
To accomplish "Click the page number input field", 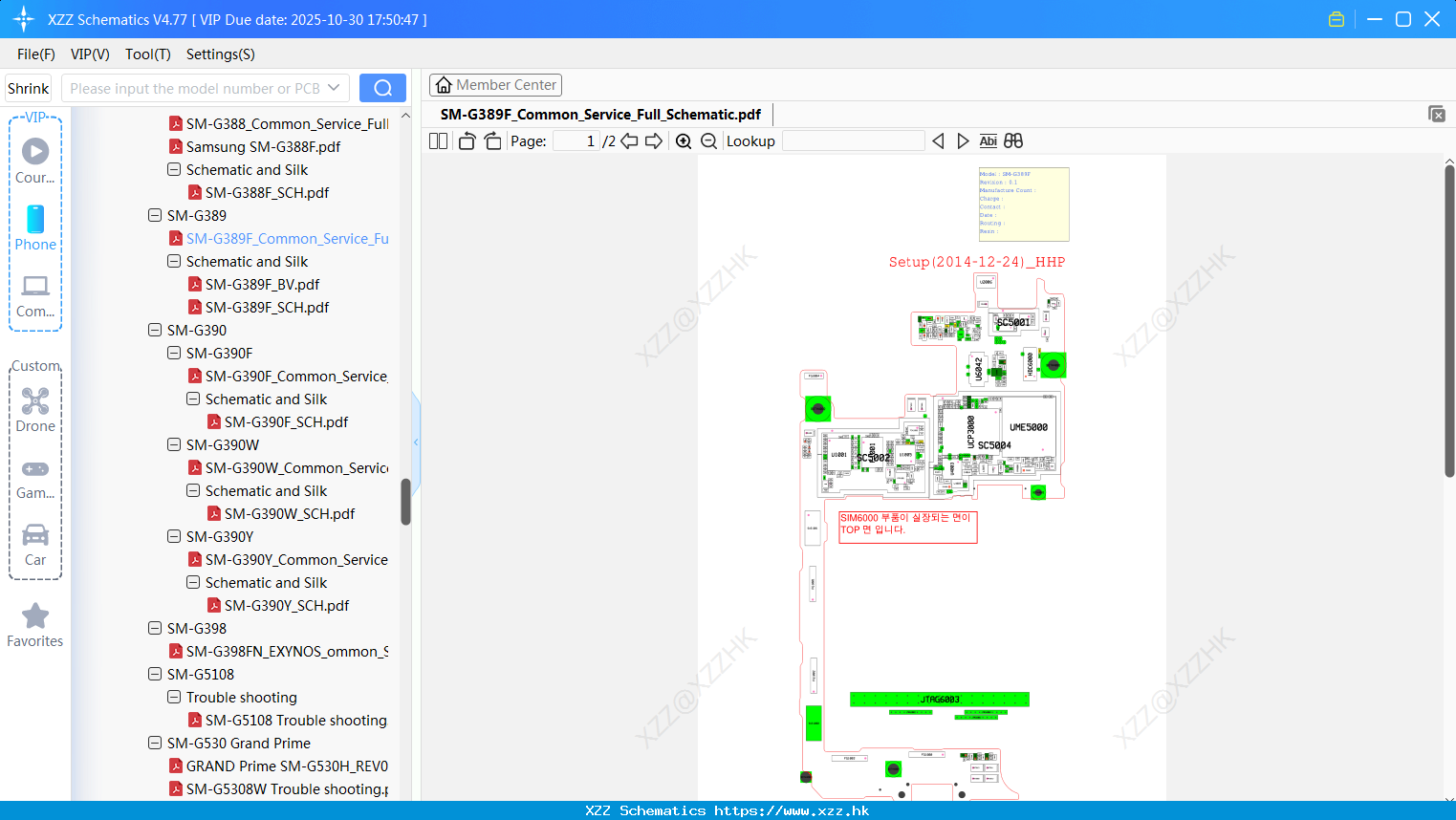I will [x=576, y=141].
